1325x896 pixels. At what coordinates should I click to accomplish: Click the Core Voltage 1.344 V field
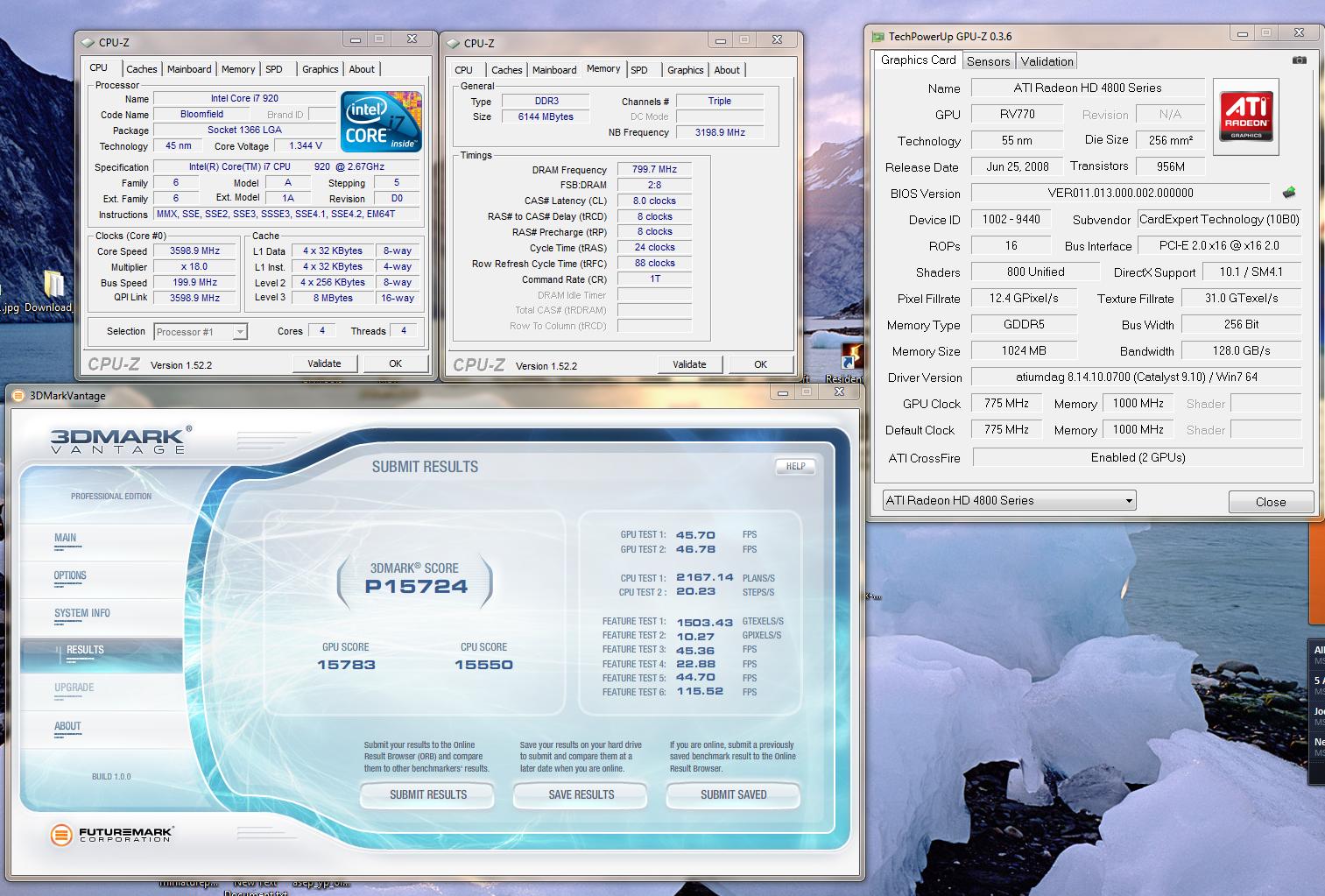pos(306,145)
